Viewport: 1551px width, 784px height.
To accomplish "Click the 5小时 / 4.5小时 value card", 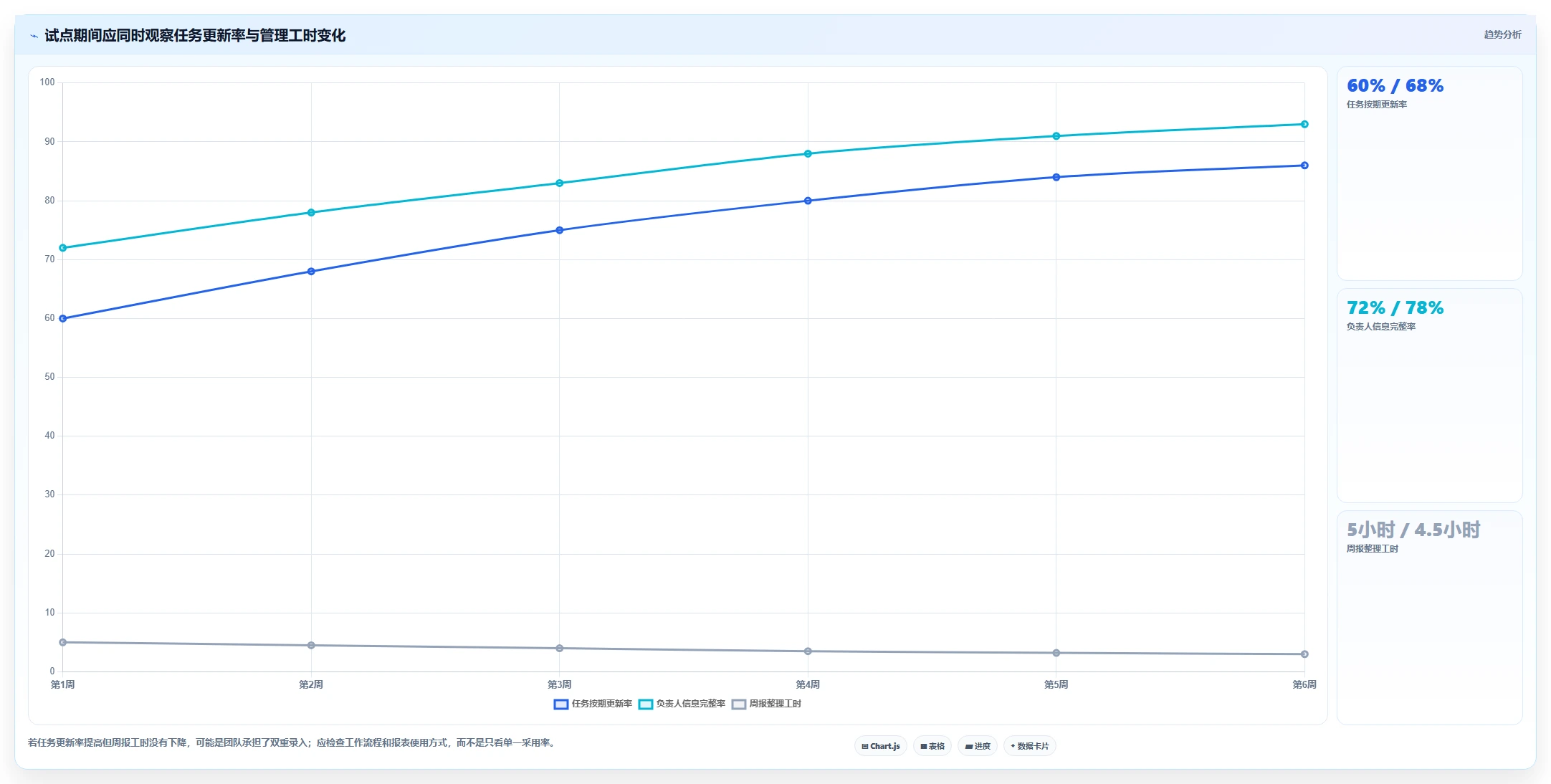I will click(x=1429, y=618).
